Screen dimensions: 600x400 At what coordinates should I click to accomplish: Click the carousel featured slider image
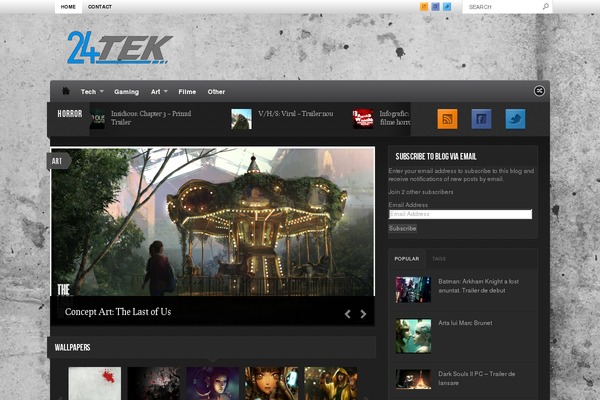213,222
